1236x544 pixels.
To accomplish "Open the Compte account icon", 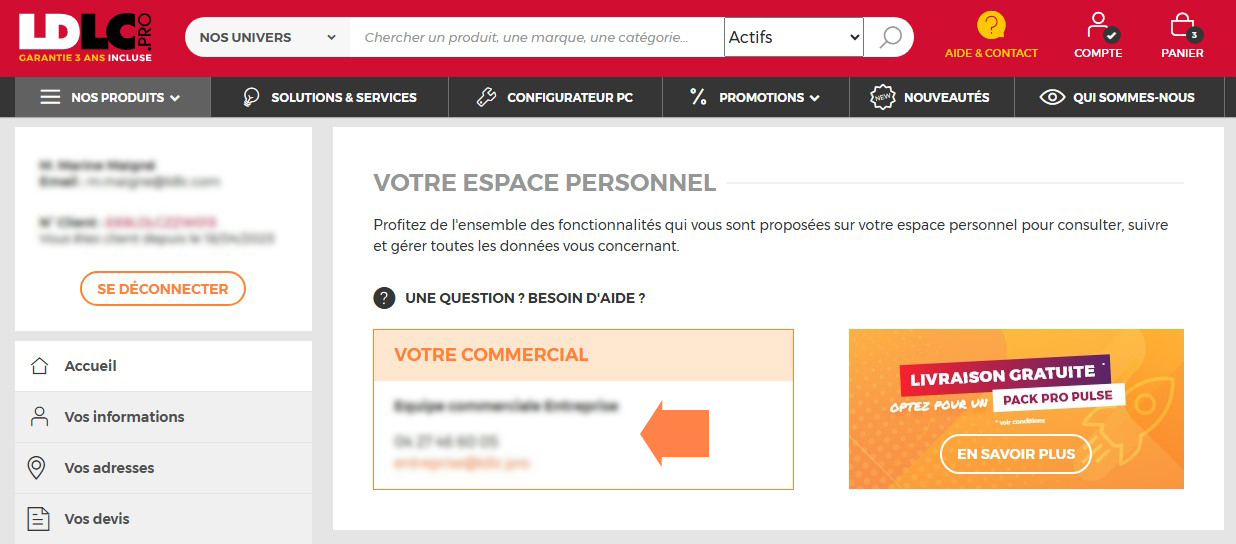I will (x=1098, y=25).
